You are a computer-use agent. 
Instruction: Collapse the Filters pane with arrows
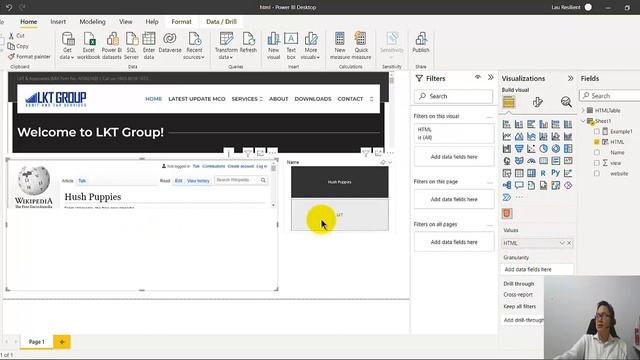pyautogui.click(x=491, y=78)
